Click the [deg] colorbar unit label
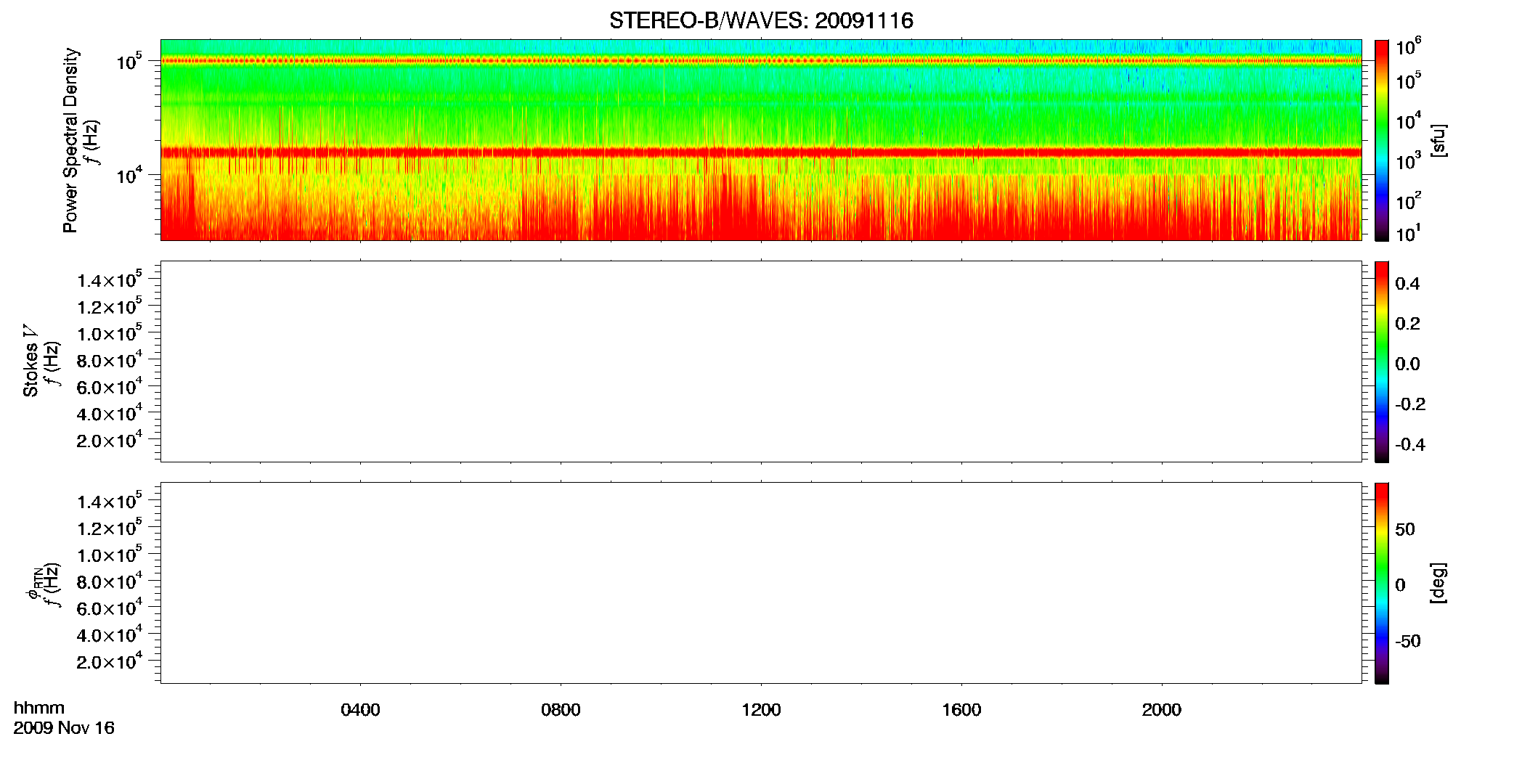Screen dimensions: 1522x784 coord(1438,583)
